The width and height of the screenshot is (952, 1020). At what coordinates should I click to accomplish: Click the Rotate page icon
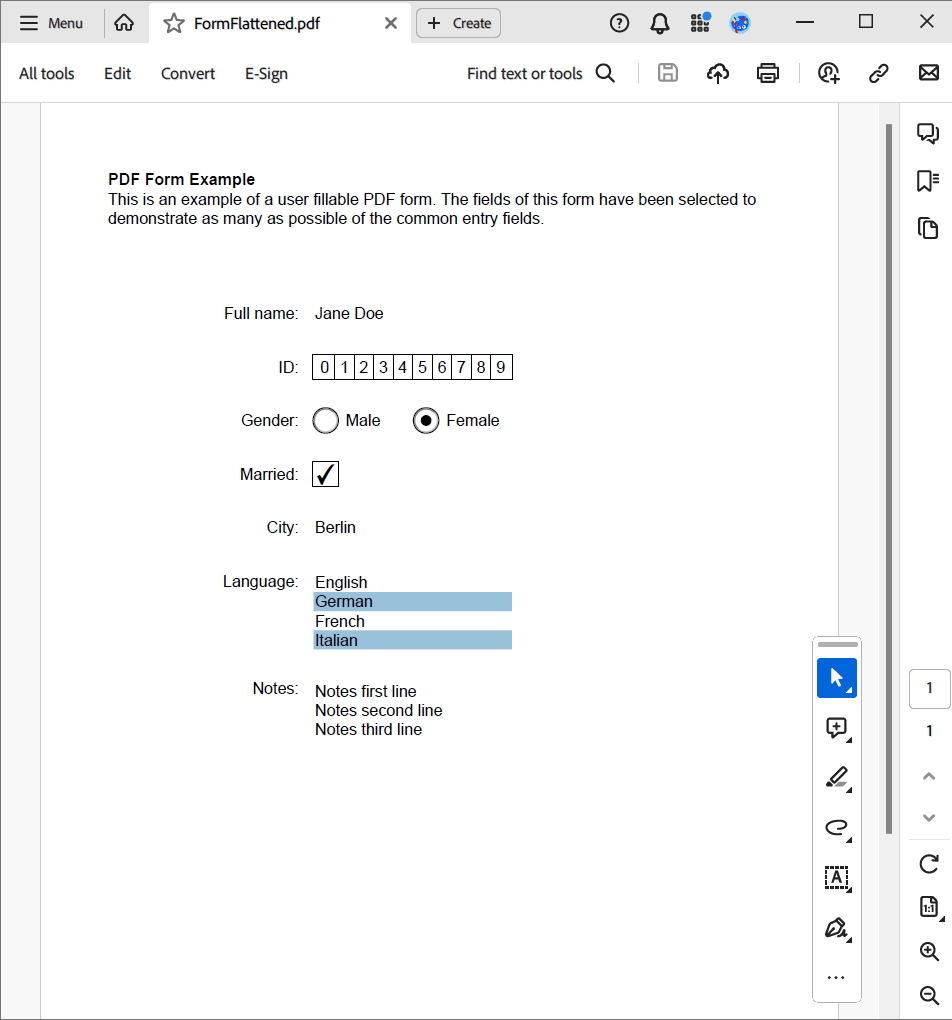pos(929,863)
